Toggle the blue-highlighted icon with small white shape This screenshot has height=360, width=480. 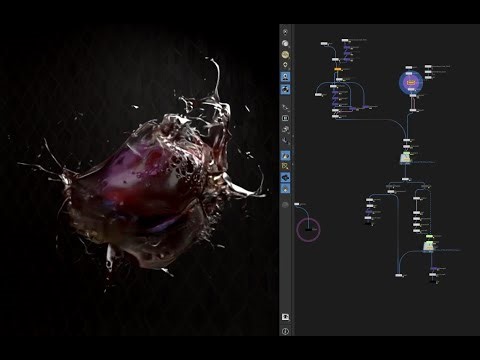click(285, 189)
